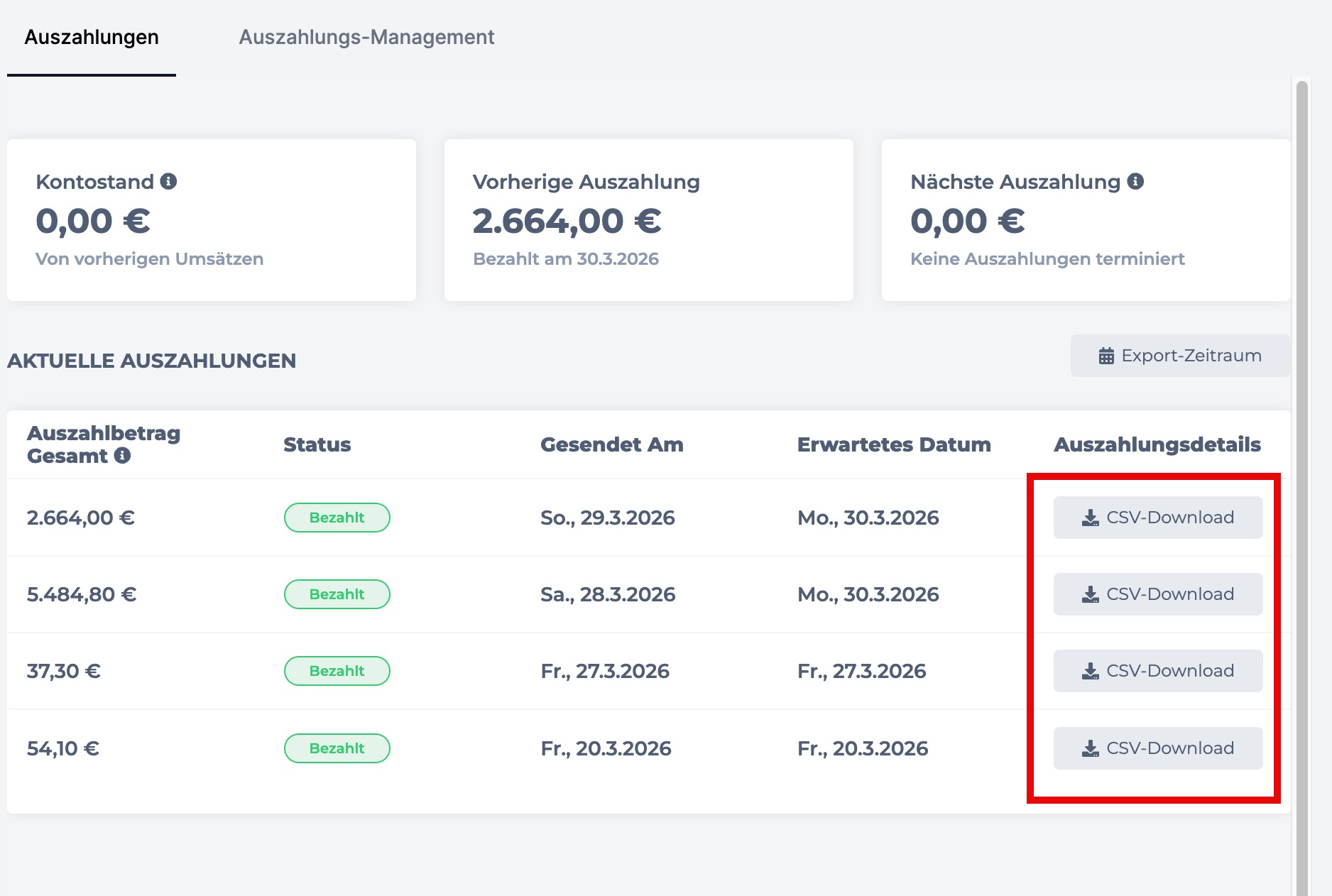Download CSV for the 2.664,00 € payout

1158,518
